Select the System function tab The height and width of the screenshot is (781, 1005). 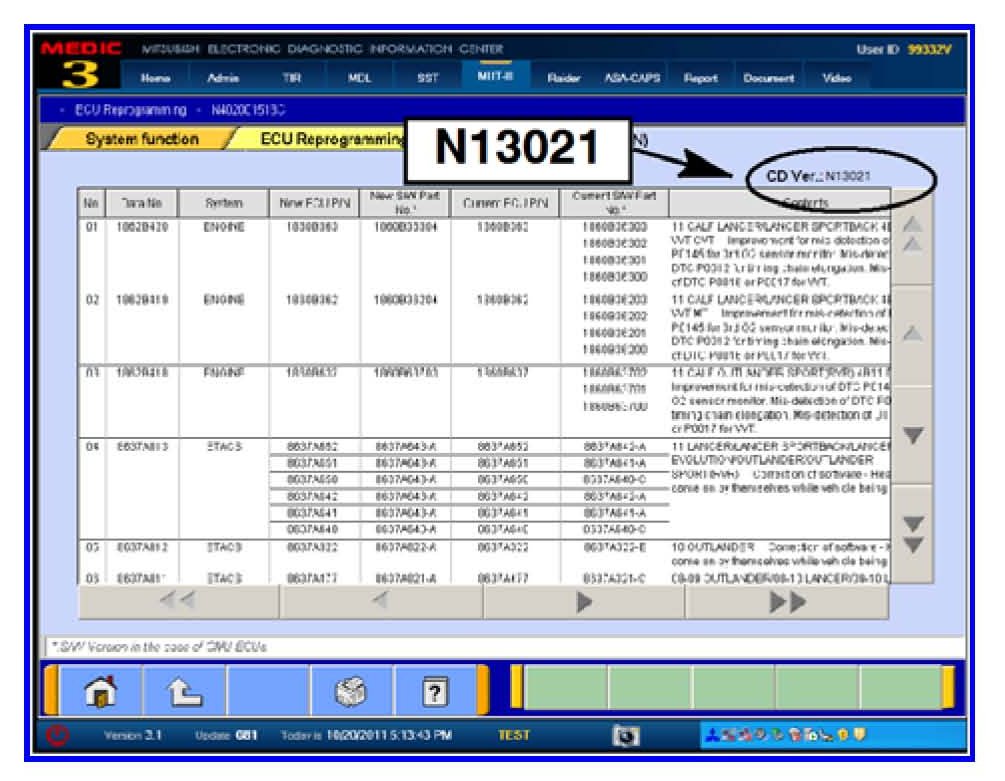tap(141, 140)
